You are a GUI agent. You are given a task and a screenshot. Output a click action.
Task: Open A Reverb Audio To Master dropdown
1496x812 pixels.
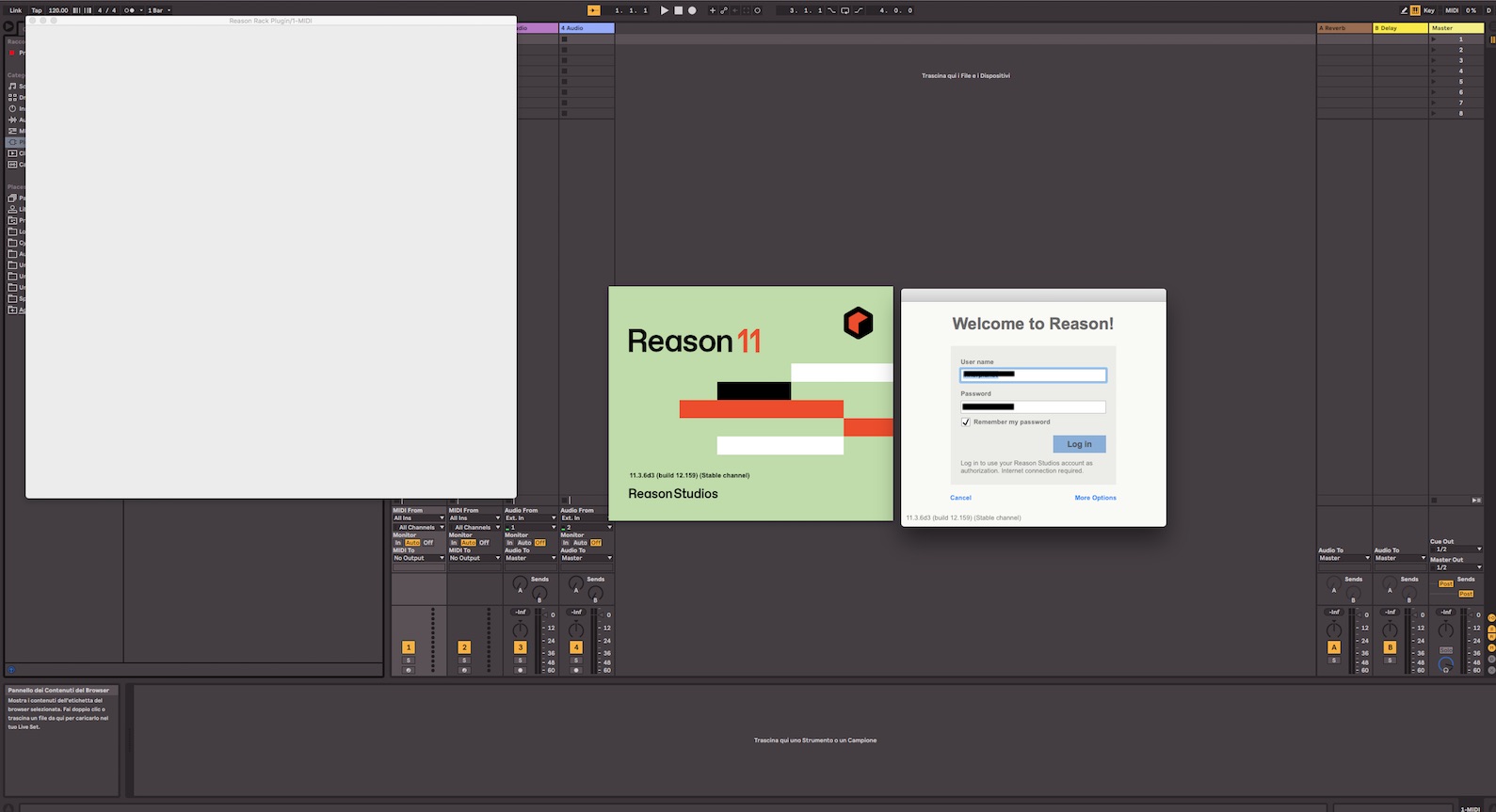click(x=1344, y=558)
